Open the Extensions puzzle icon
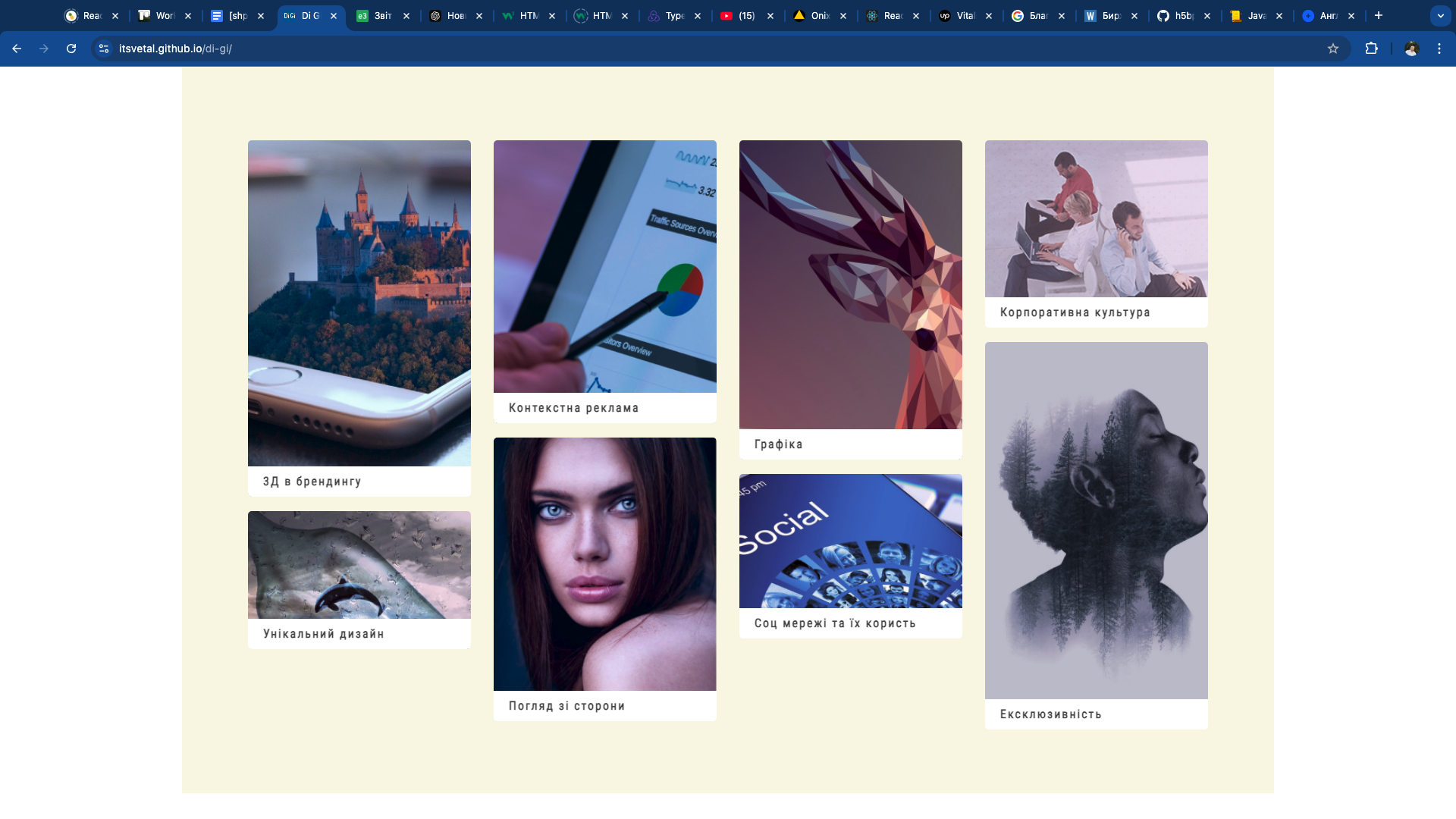 (1371, 49)
